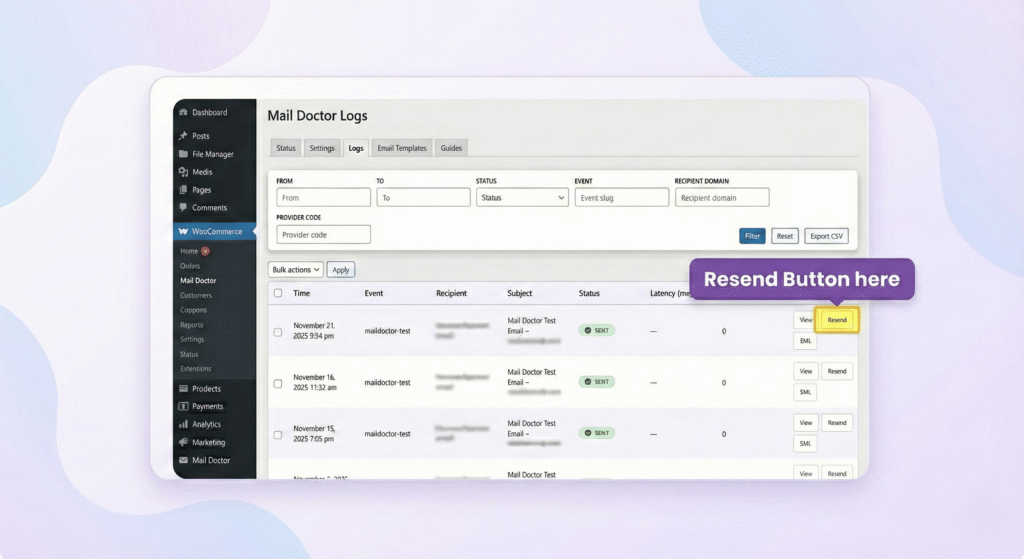Open the Settings tab
The width and height of the screenshot is (1024, 559).
(322, 148)
